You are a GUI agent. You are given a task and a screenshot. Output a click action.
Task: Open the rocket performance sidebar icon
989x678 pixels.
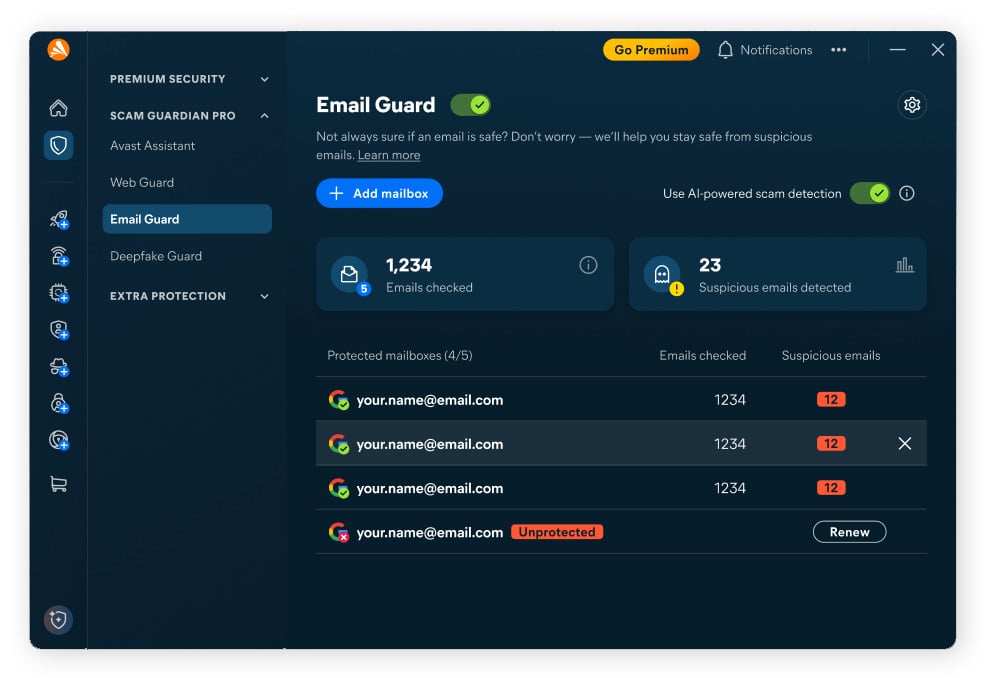(x=59, y=219)
